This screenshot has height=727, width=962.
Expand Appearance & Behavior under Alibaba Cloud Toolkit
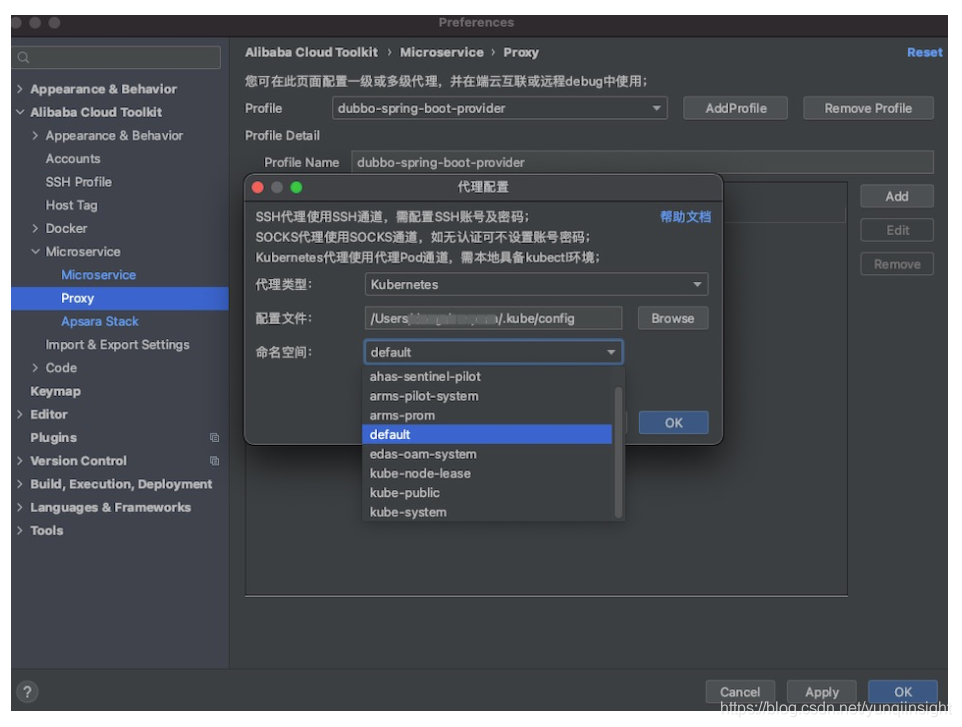coord(35,136)
